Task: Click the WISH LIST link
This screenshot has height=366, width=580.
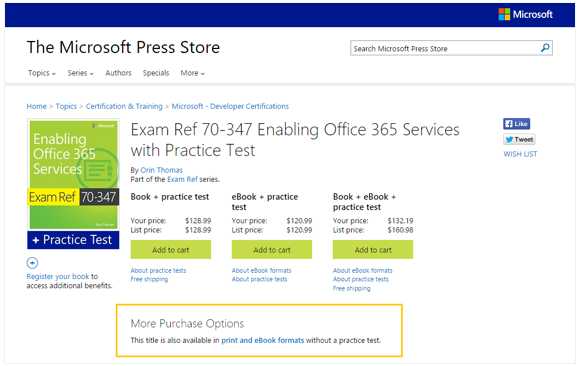Action: (520, 154)
